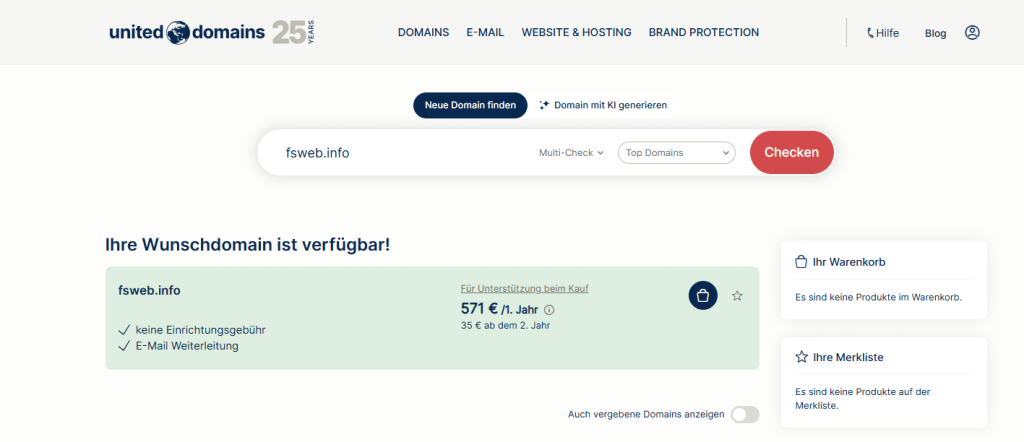The width and height of the screenshot is (1024, 442).
Task: Select the Neue Domain finden tab
Action: tap(470, 105)
